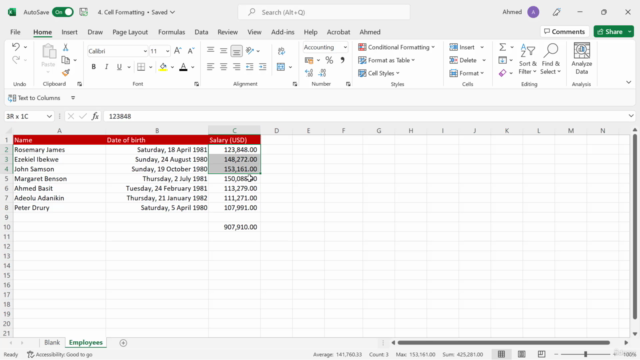Apply Comma Style format
This screenshot has height=360, width=640.
click(x=342, y=60)
